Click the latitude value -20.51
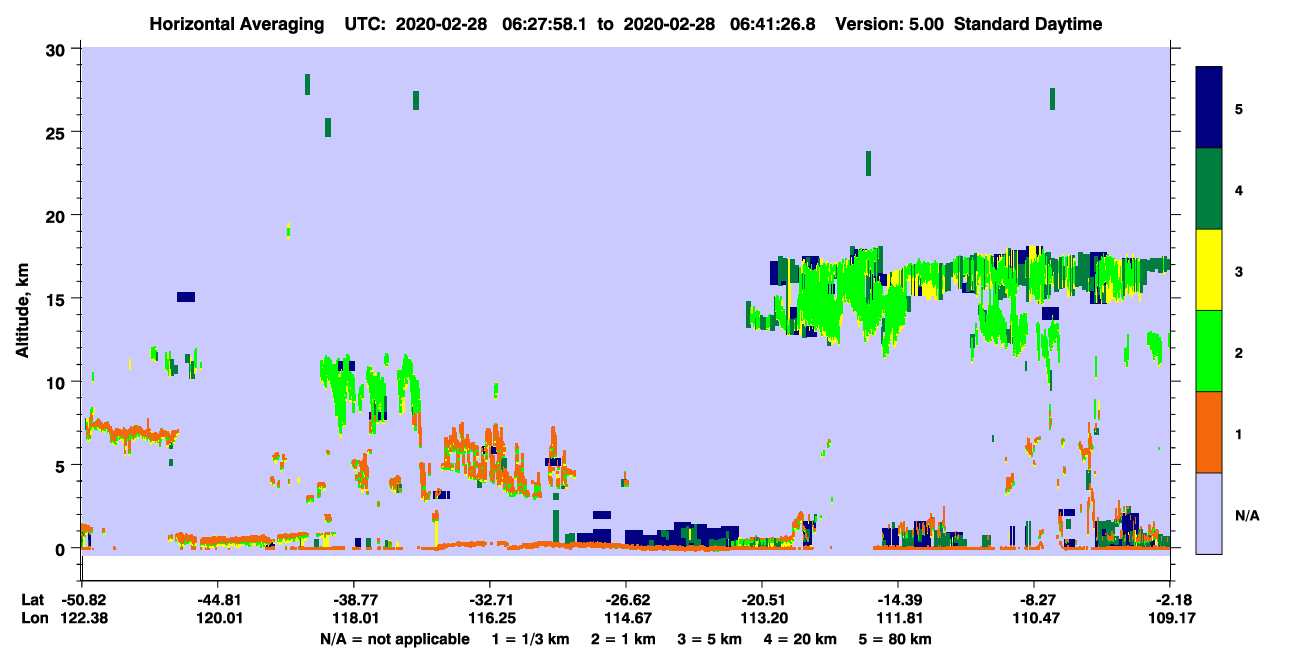 pyautogui.click(x=762, y=600)
